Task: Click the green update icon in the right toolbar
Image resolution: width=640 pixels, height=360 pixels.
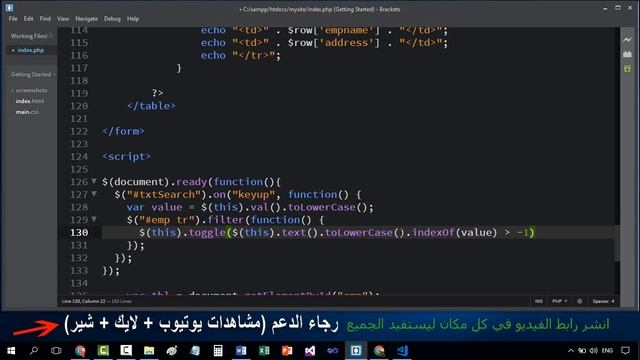Action: point(627,69)
